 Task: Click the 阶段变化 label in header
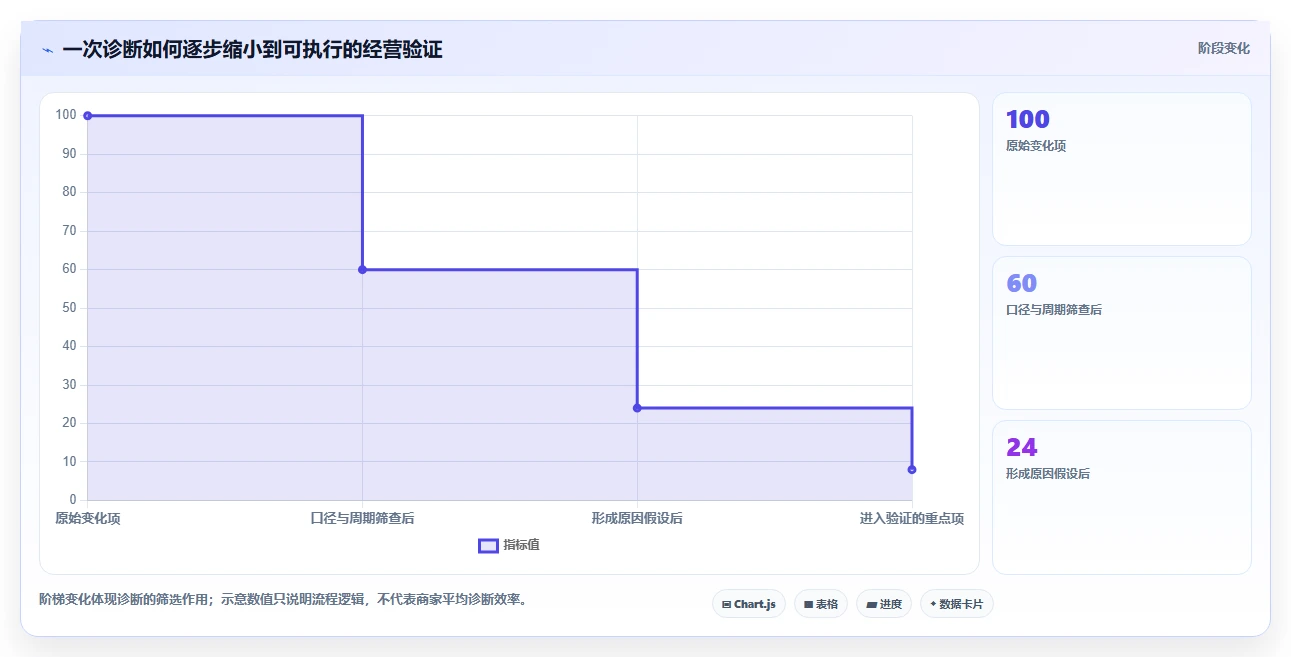click(1224, 48)
